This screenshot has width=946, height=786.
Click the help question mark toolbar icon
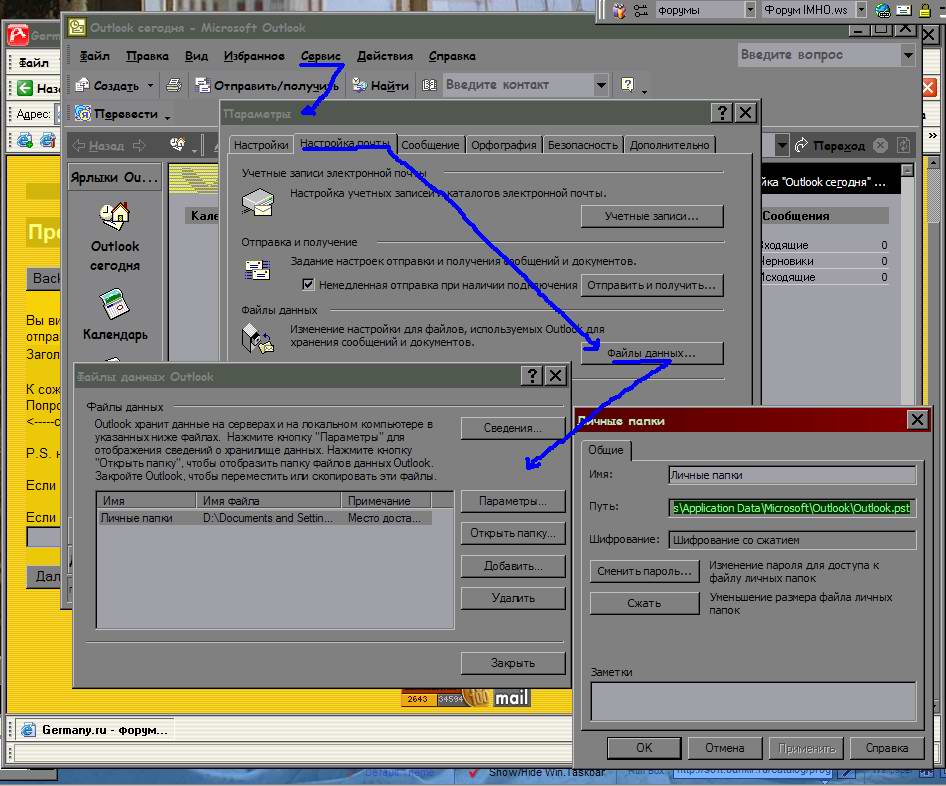[x=627, y=84]
